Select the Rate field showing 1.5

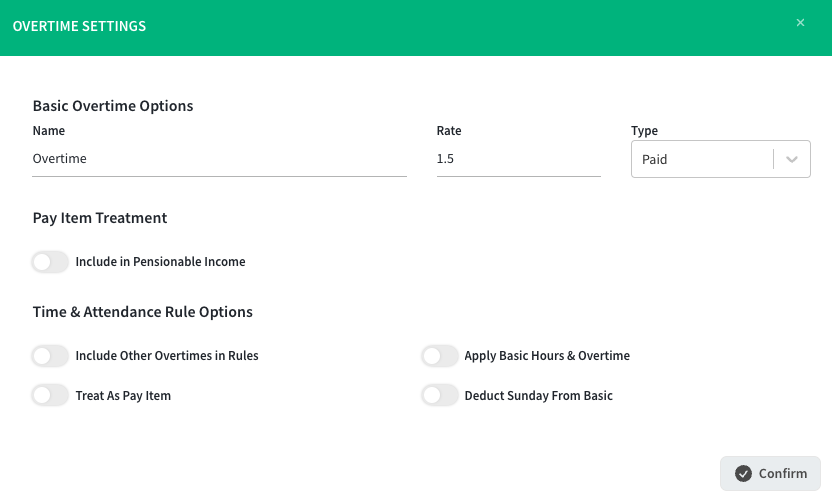pos(518,159)
